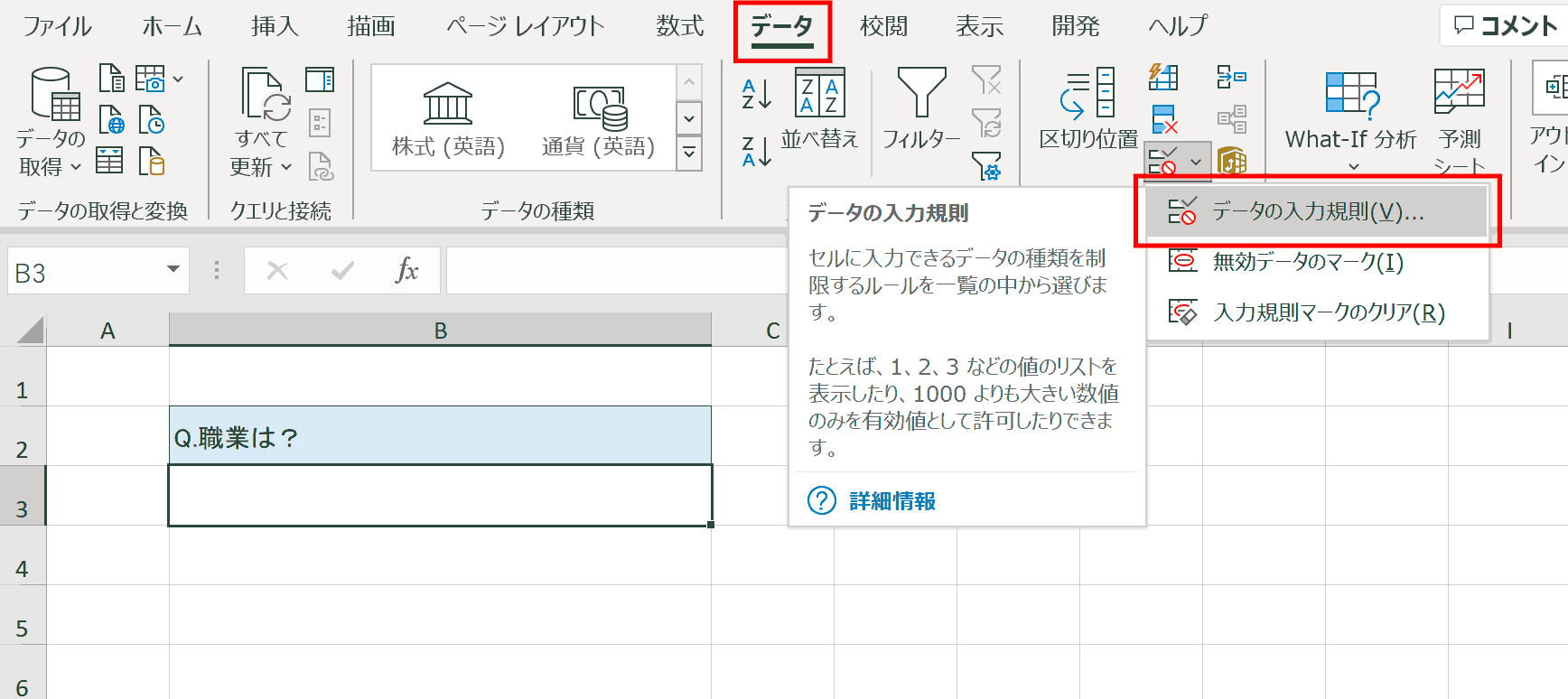
Task: Switch to the ページ レイアウト tab
Action: tap(525, 26)
